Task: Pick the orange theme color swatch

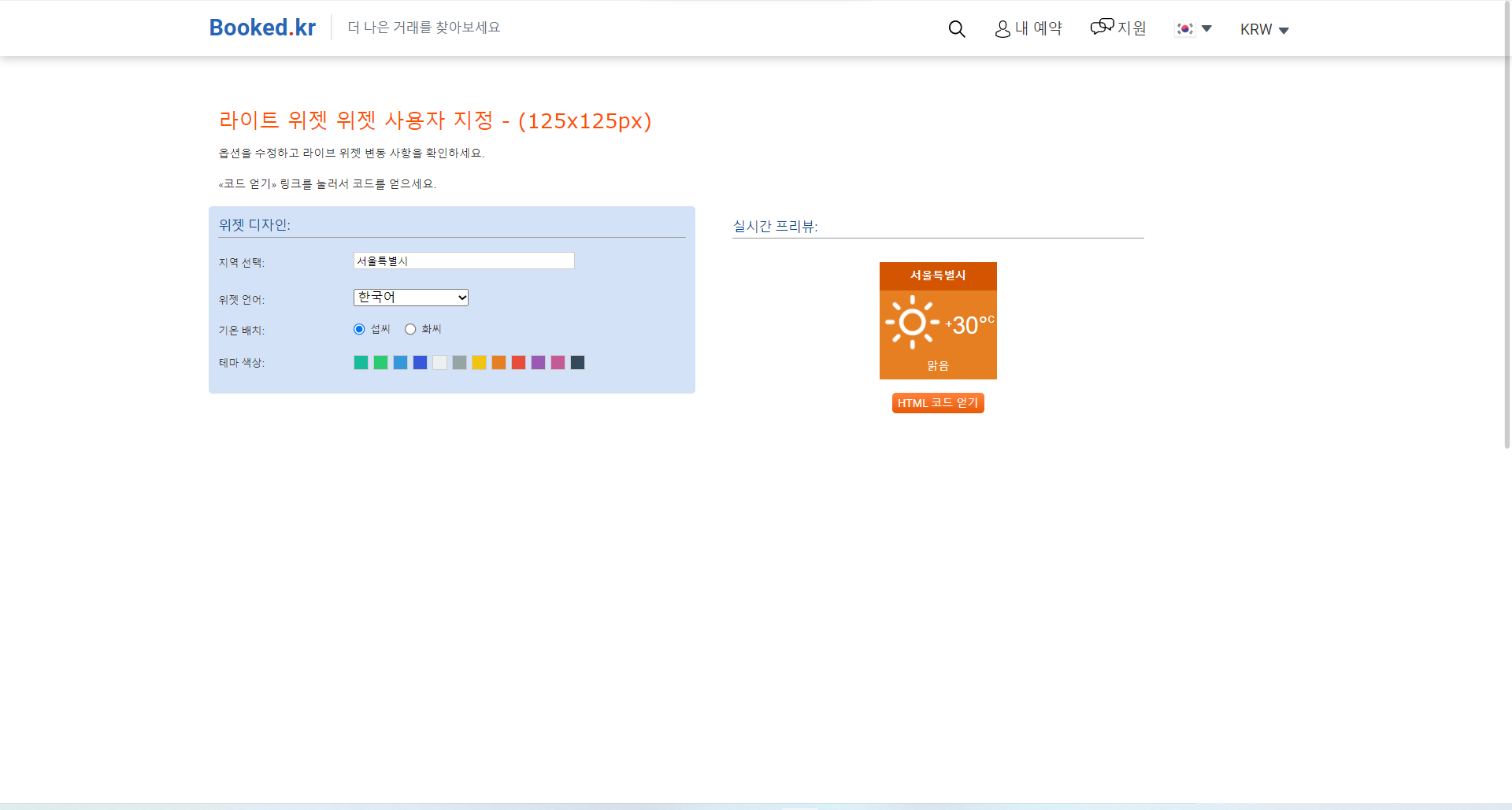Action: click(498, 362)
